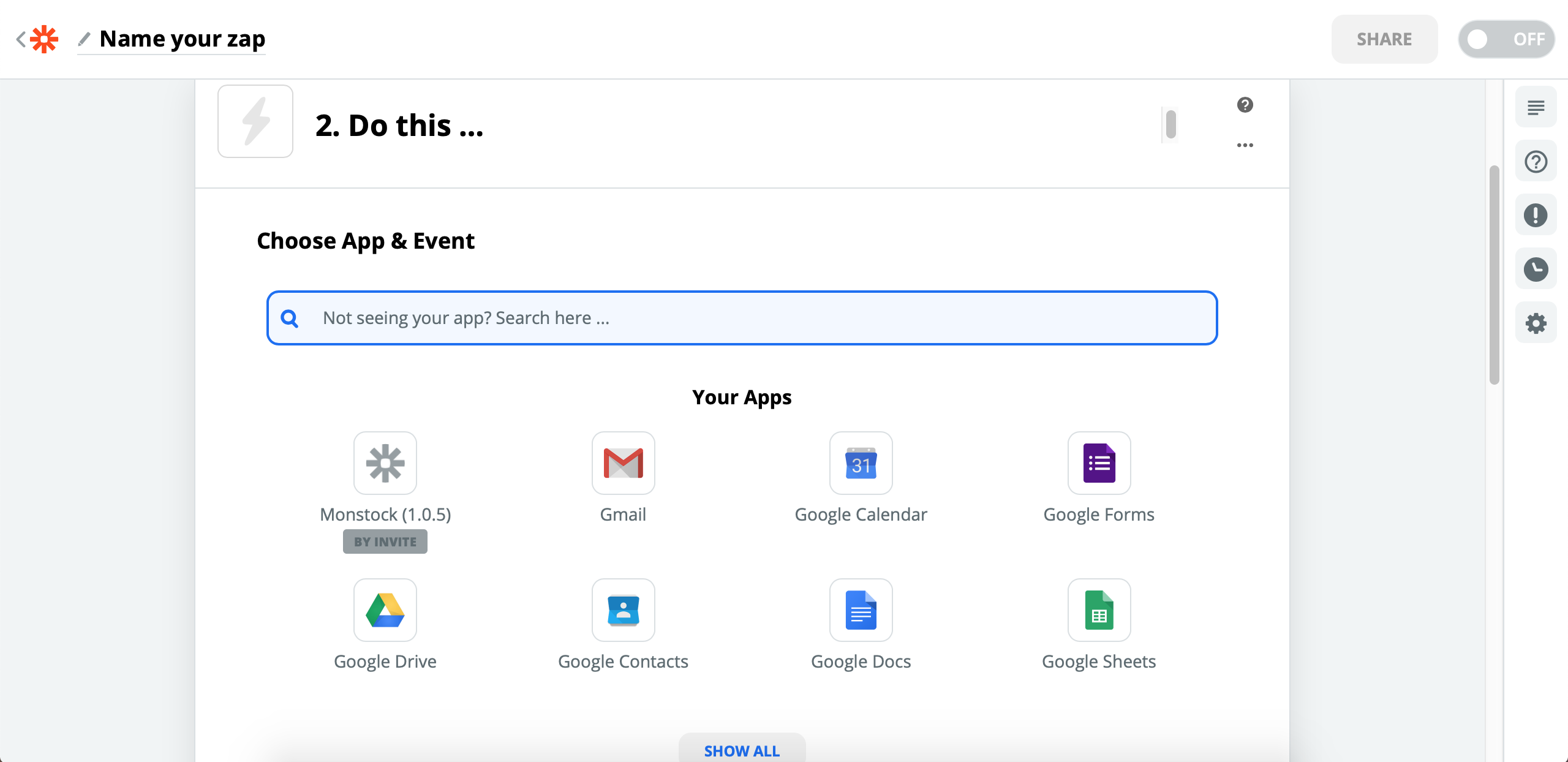The height and width of the screenshot is (762, 1568).
Task: Open the step three-dots options menu
Action: 1245,145
